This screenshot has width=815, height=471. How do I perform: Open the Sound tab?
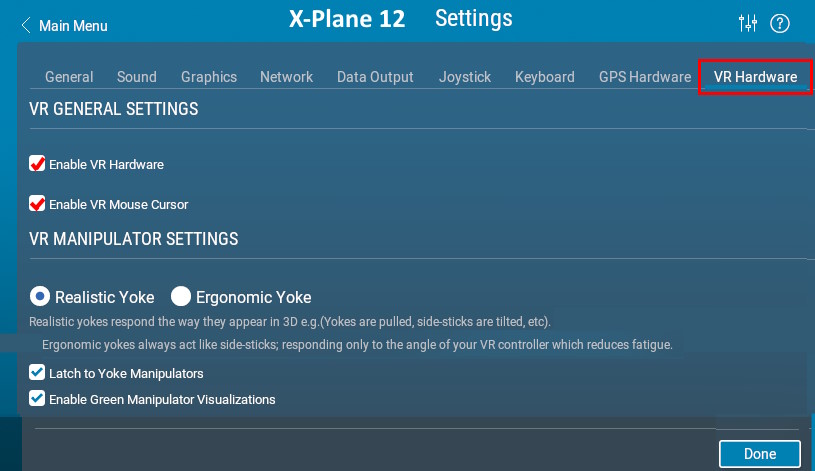coord(137,77)
